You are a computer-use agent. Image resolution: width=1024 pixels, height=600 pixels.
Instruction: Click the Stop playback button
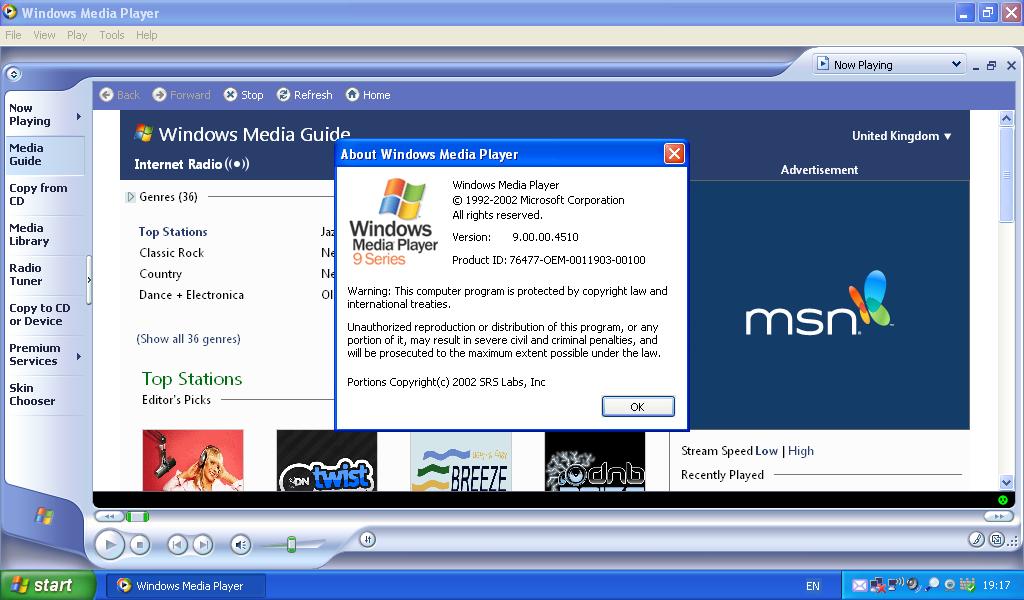139,545
